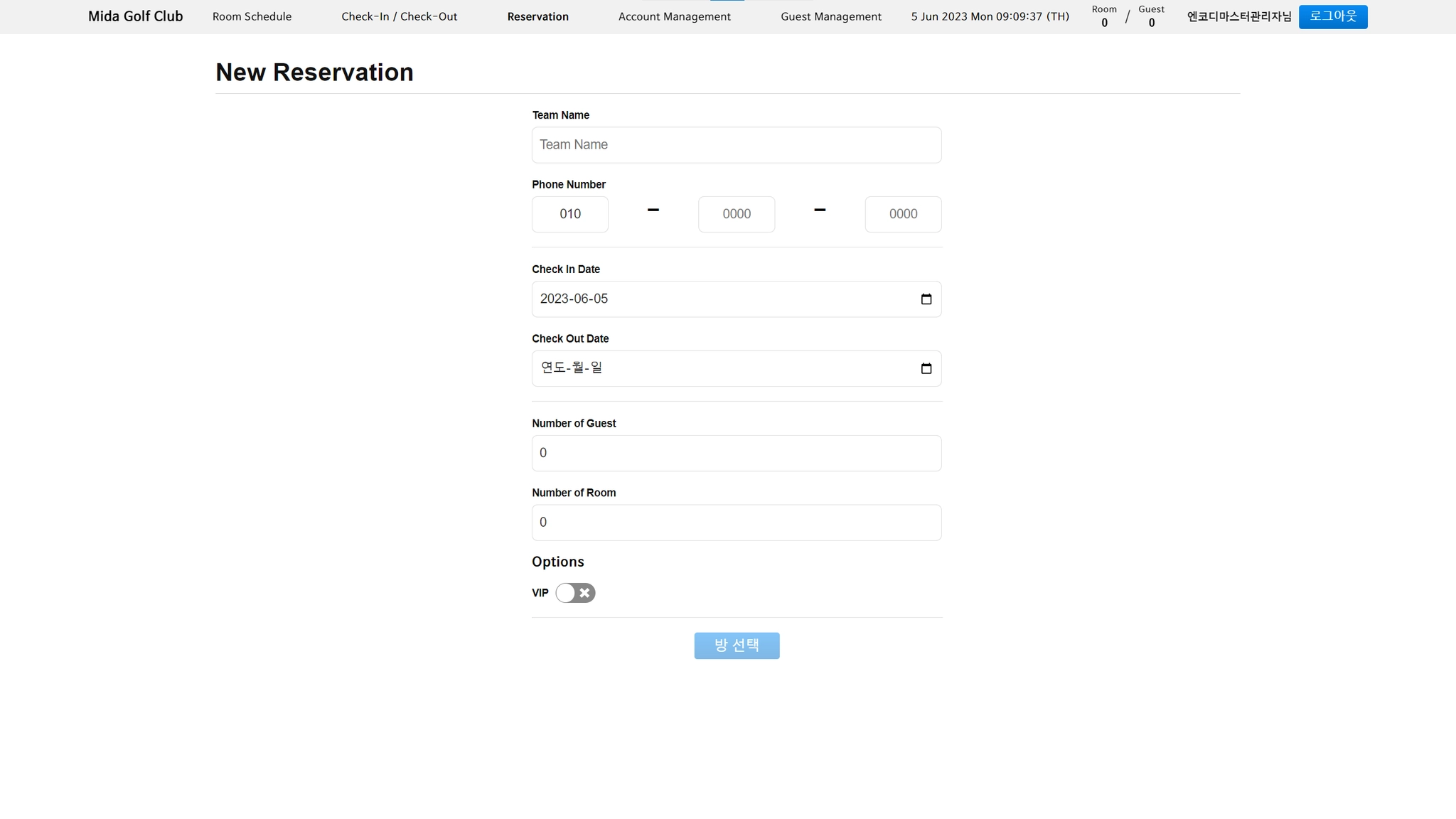The image size is (1456, 819).
Task: Click the middle phone number field
Action: (736, 214)
